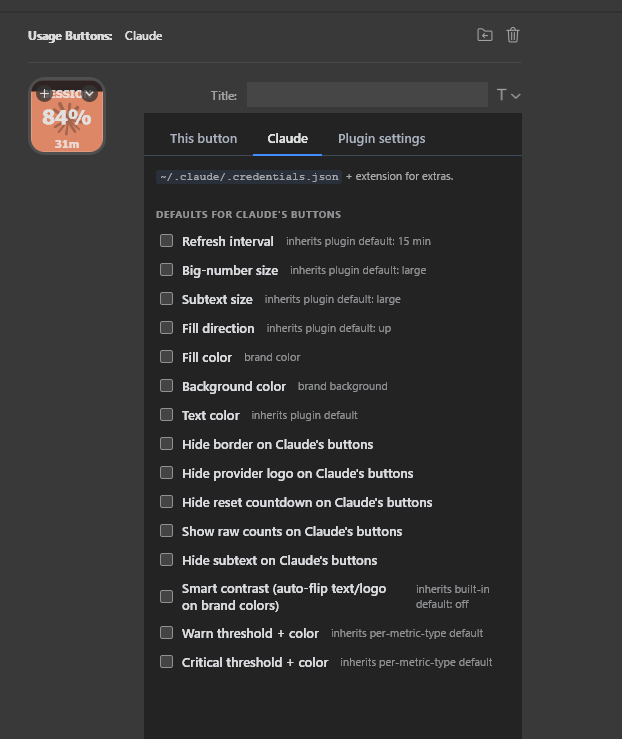This screenshot has width=622, height=739.
Task: Enable the Refresh interval override checkbox
Action: click(166, 240)
